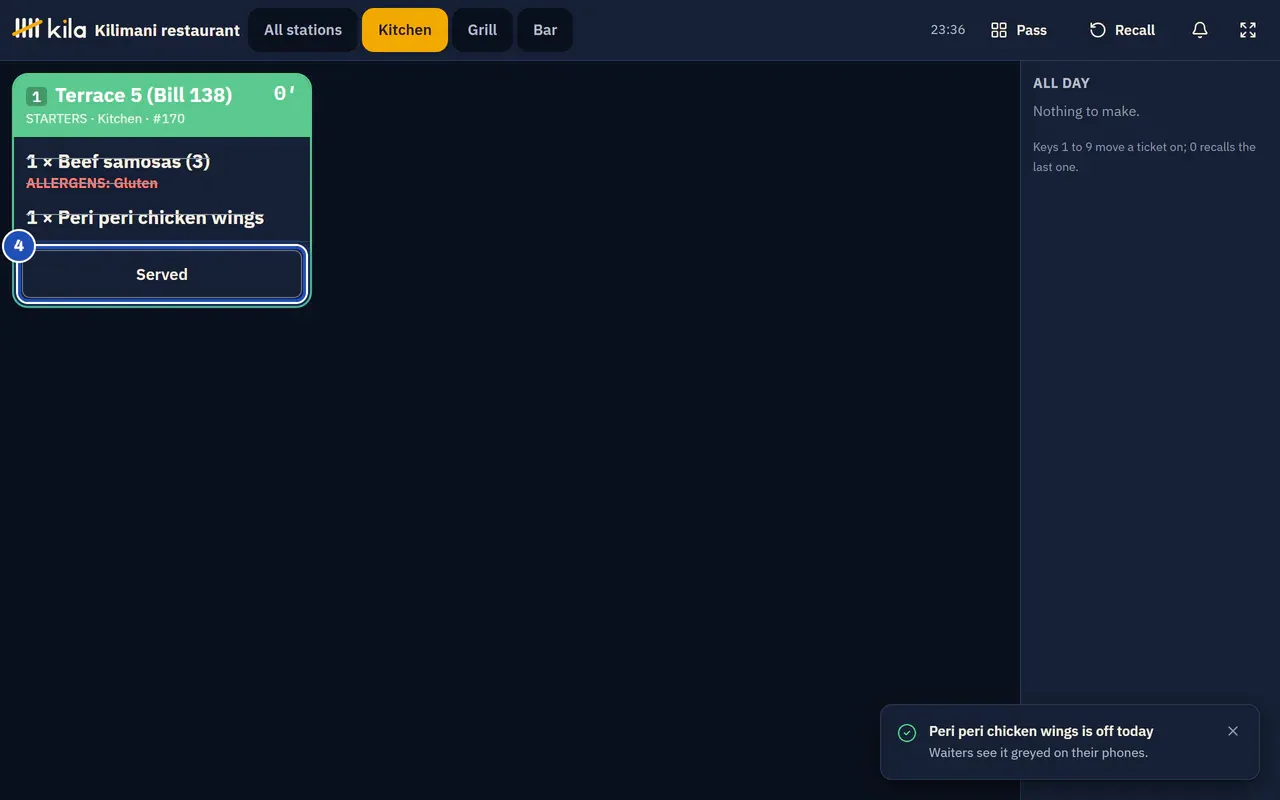Recall the last ticket

1122,30
